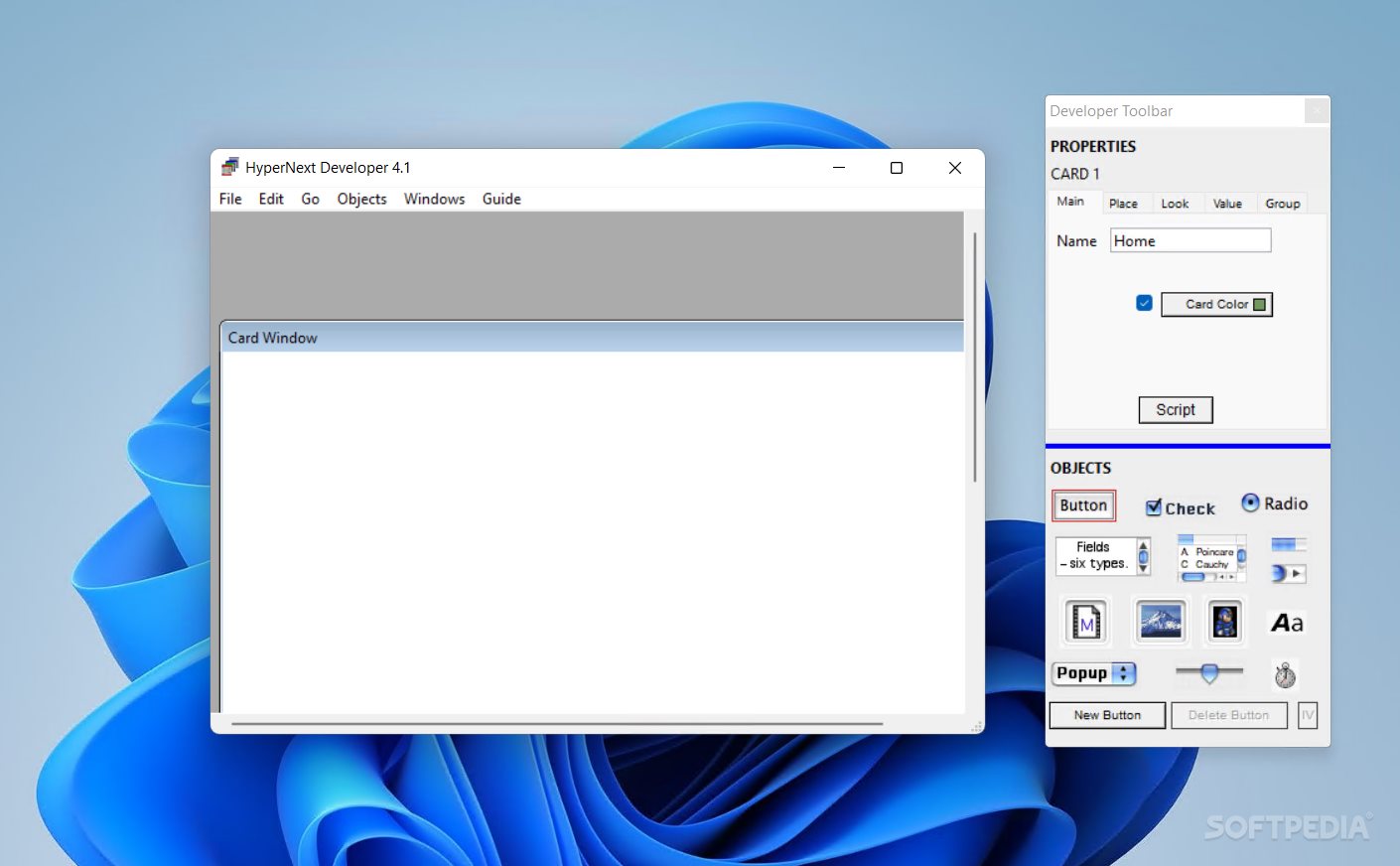Click the HyperNext Developer app icon in title bar

coord(230,167)
